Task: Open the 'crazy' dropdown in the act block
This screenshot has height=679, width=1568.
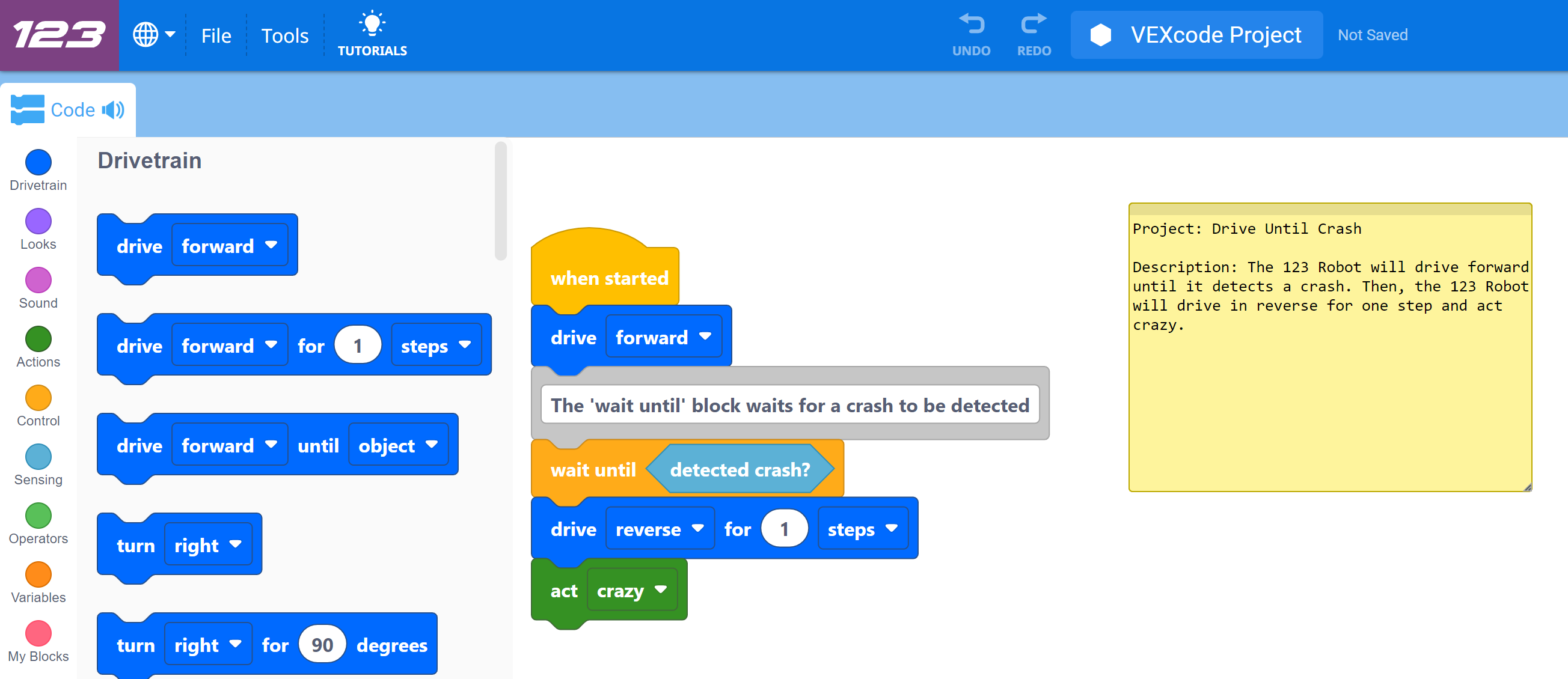Action: pos(631,589)
